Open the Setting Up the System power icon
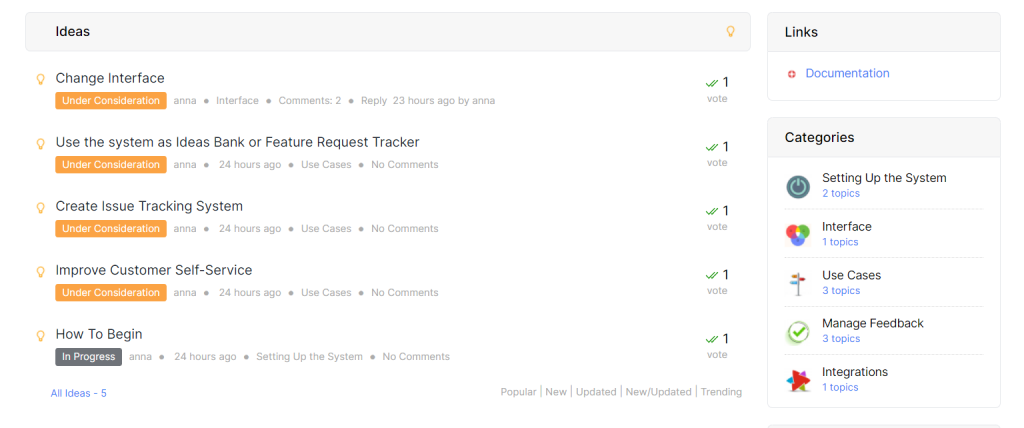Screen dimensions: 1024x428 point(797,187)
